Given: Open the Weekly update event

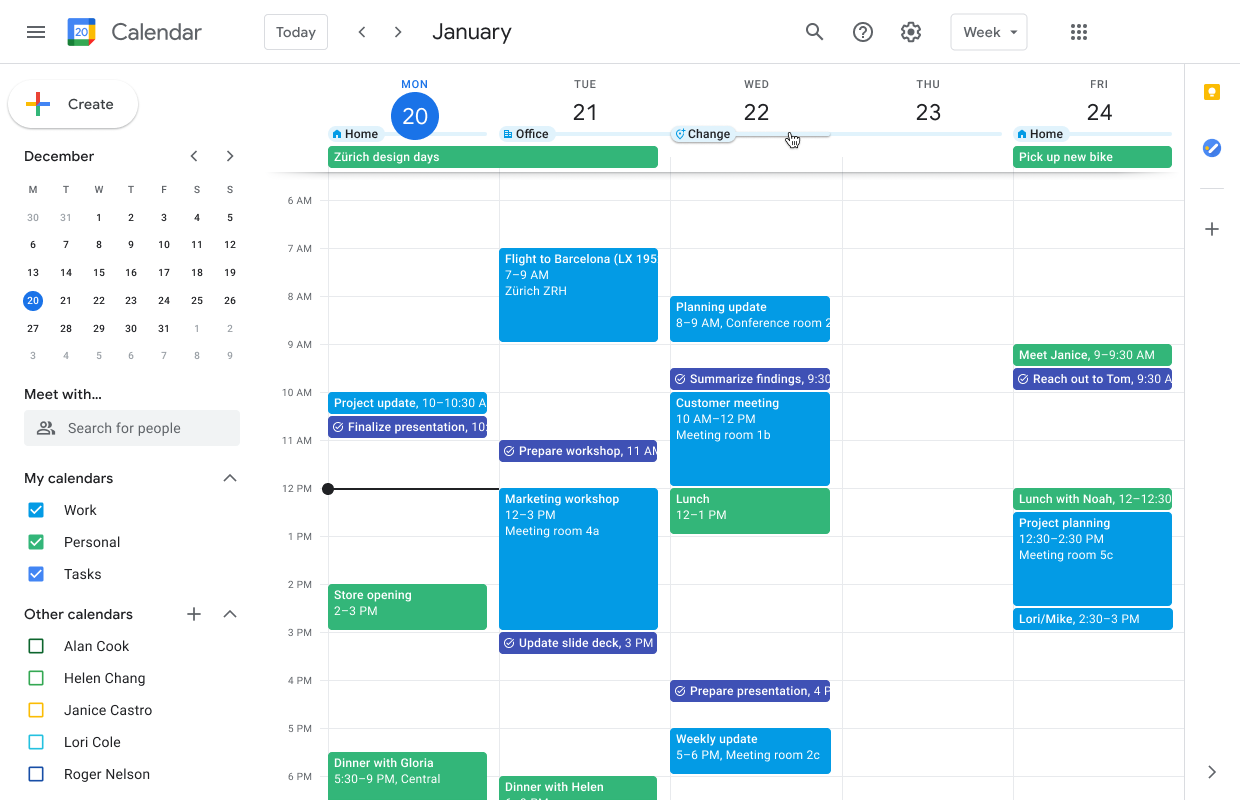Looking at the screenshot, I should point(750,751).
